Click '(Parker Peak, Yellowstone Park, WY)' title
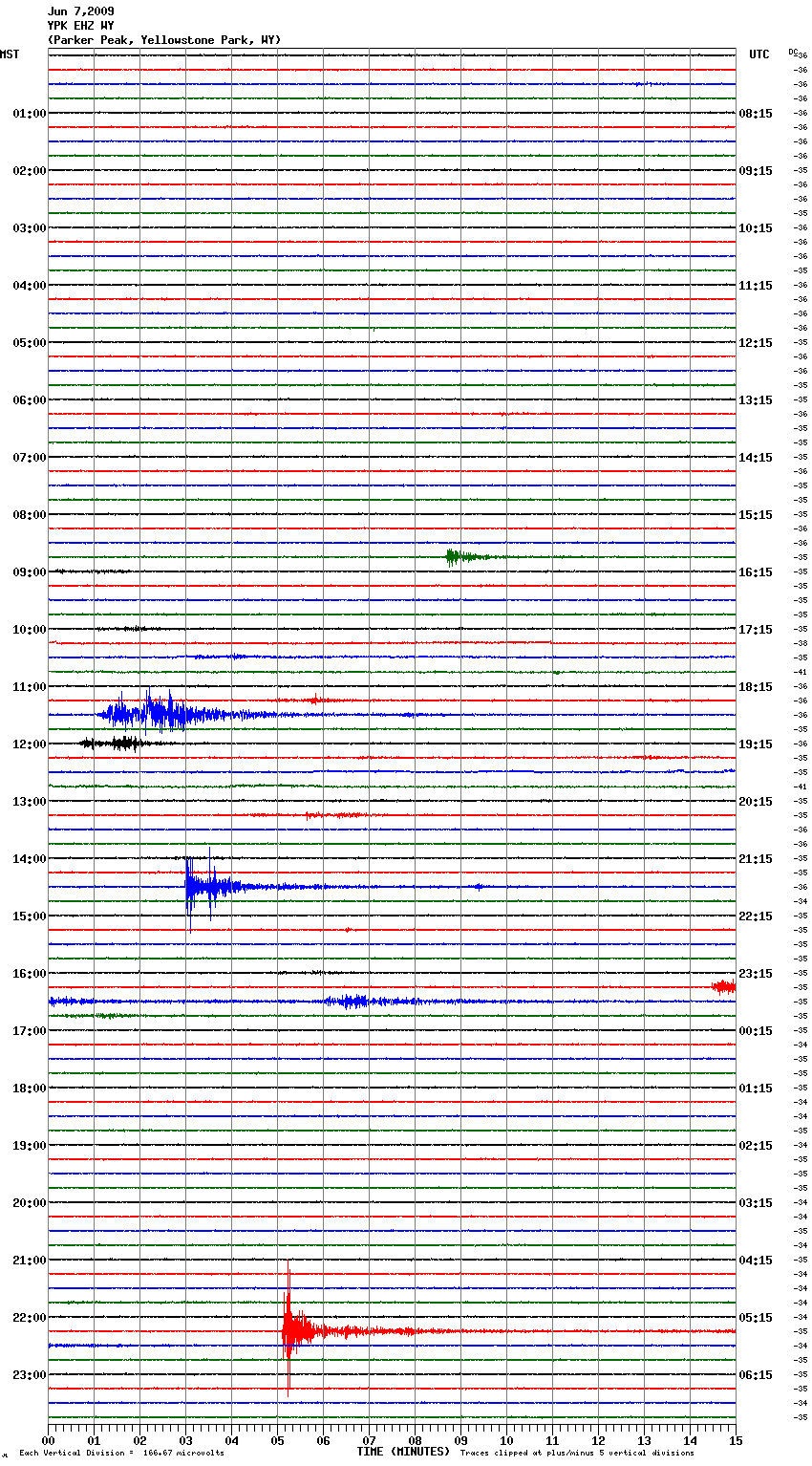 163,40
